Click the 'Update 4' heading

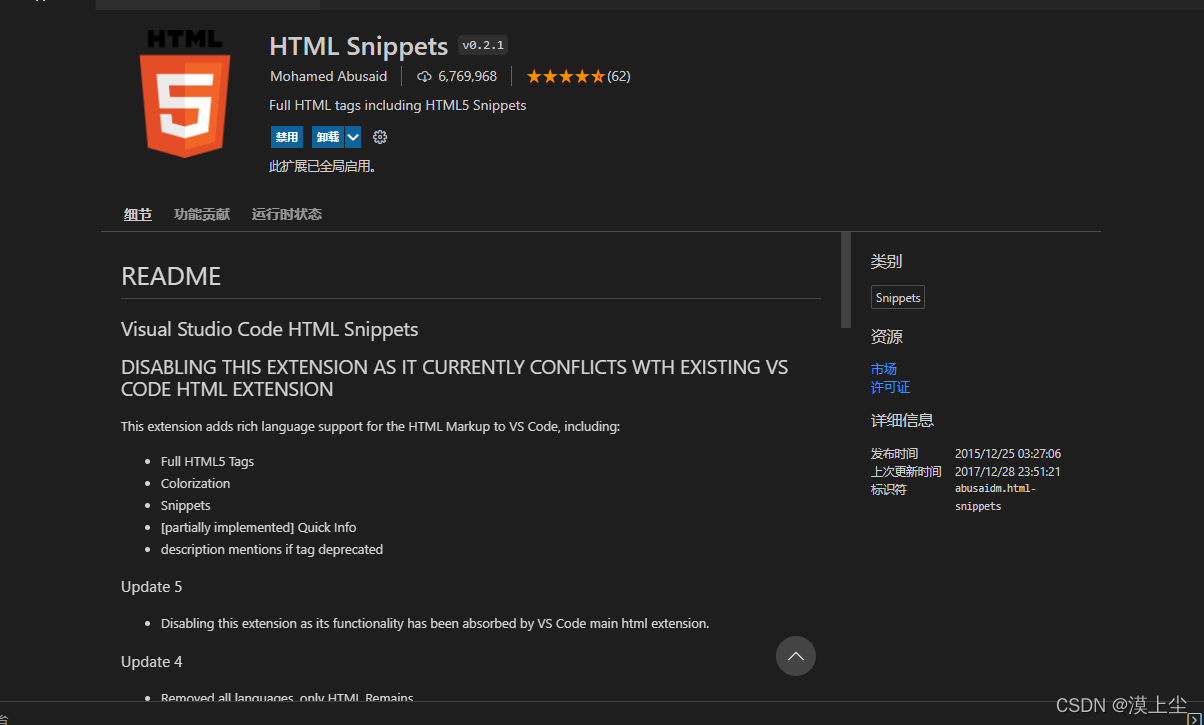pos(152,662)
